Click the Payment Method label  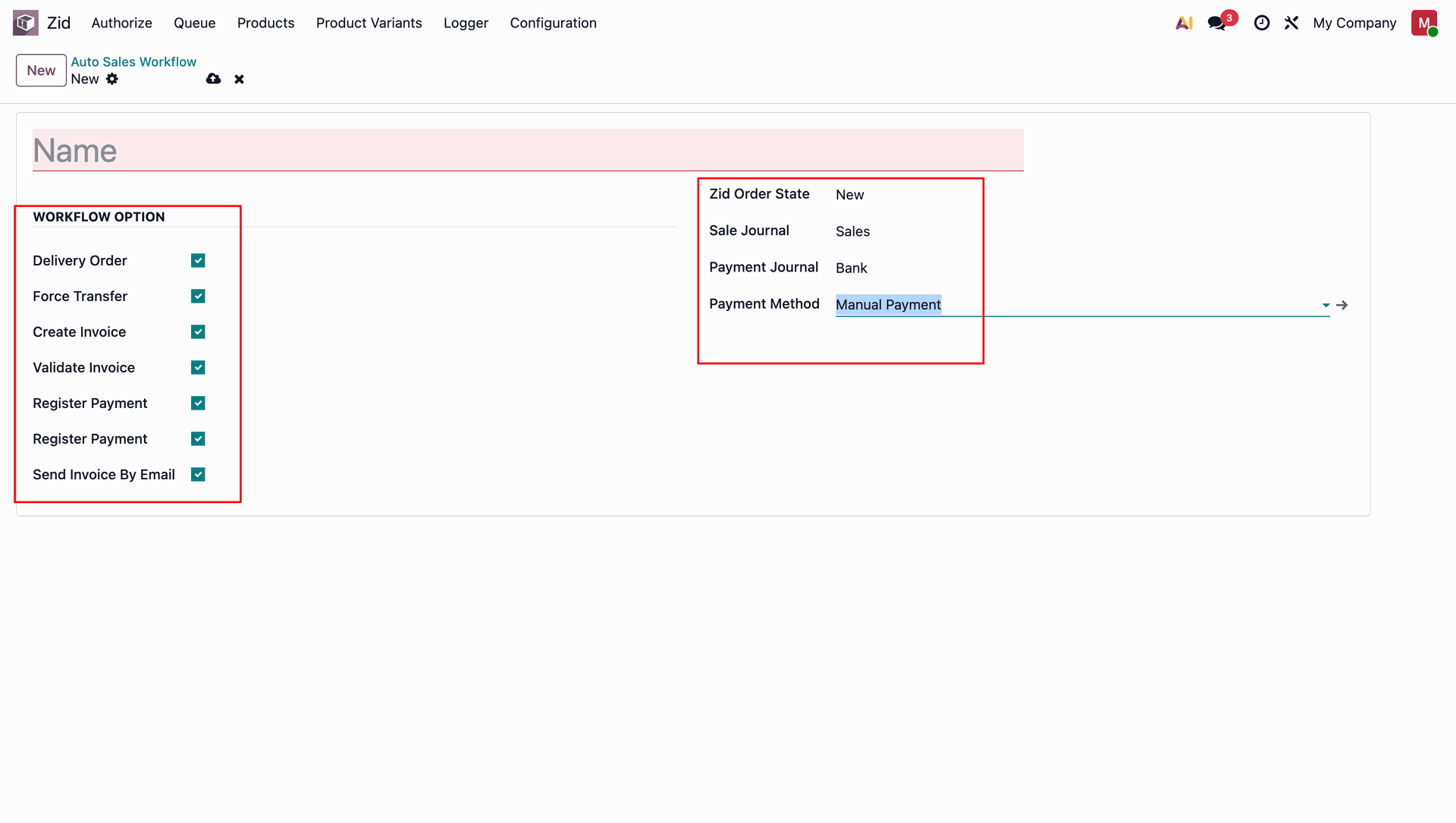[x=764, y=303]
